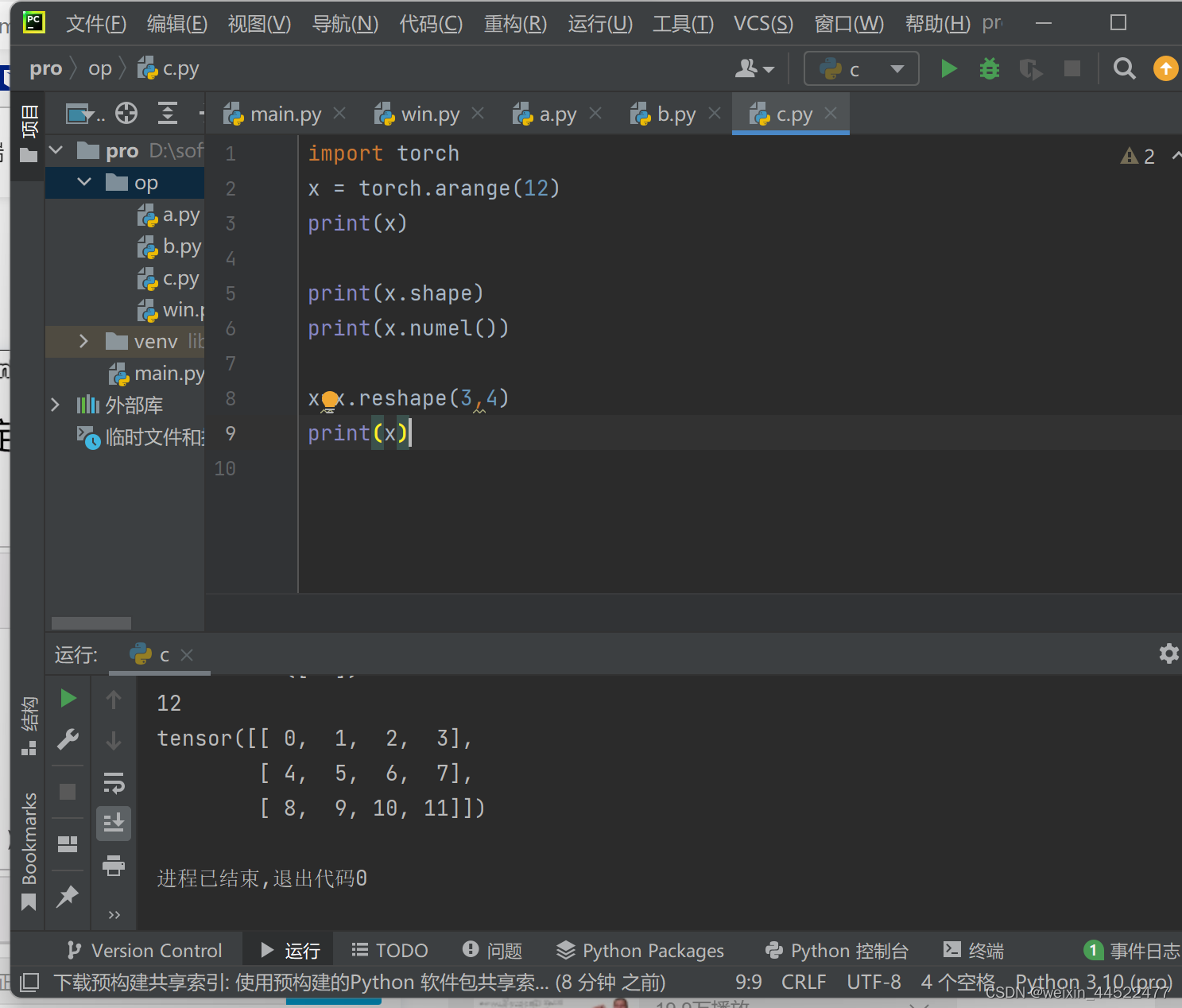The image size is (1182, 1008).
Task: Collapse the pro project root
Action: (x=56, y=150)
